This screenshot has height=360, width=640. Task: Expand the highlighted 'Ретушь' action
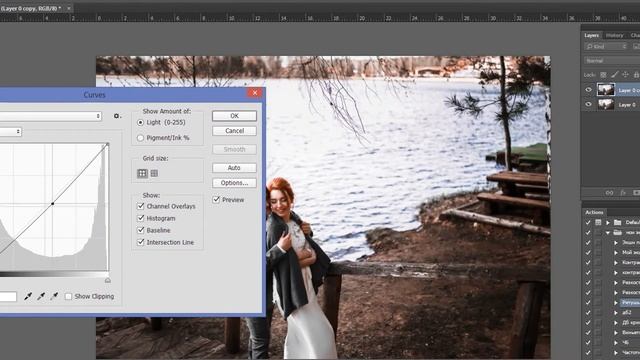click(x=616, y=302)
